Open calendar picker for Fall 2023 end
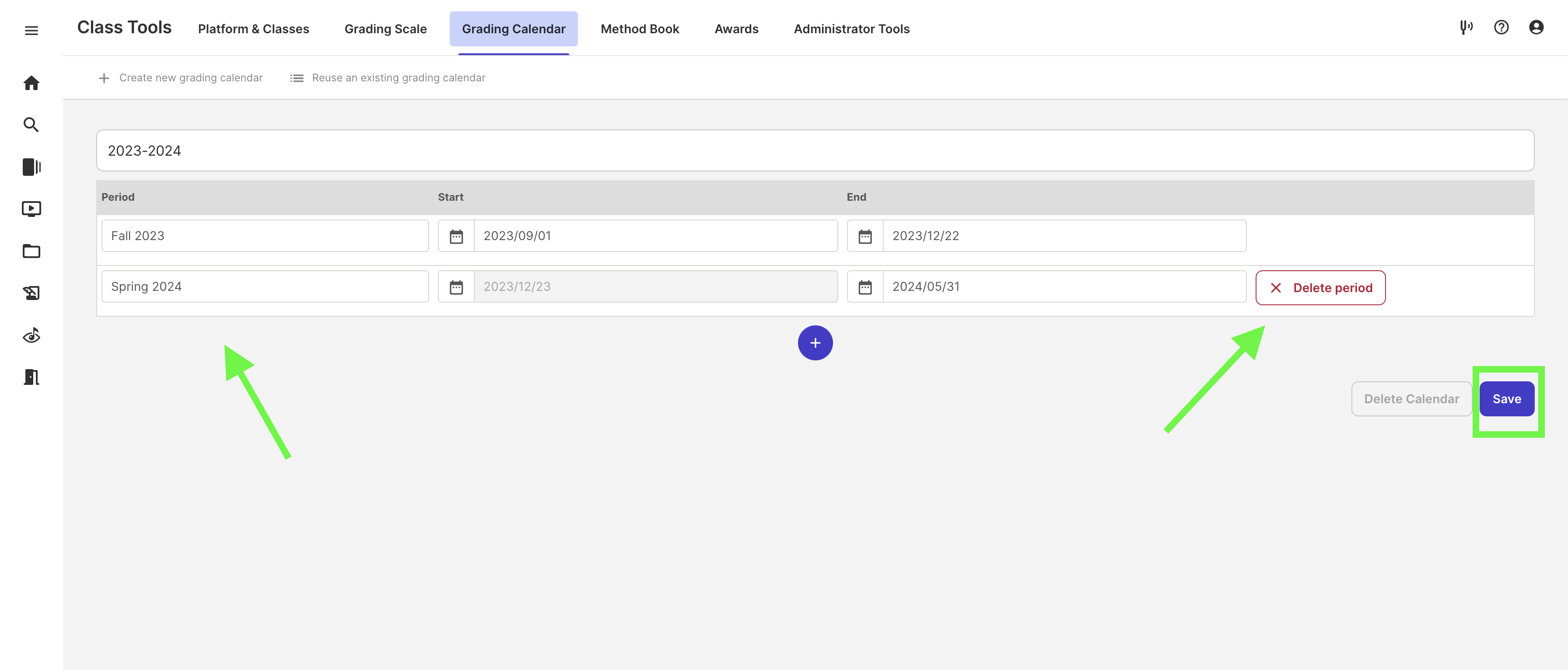Screen dimensions: 1568x670 coord(865,236)
